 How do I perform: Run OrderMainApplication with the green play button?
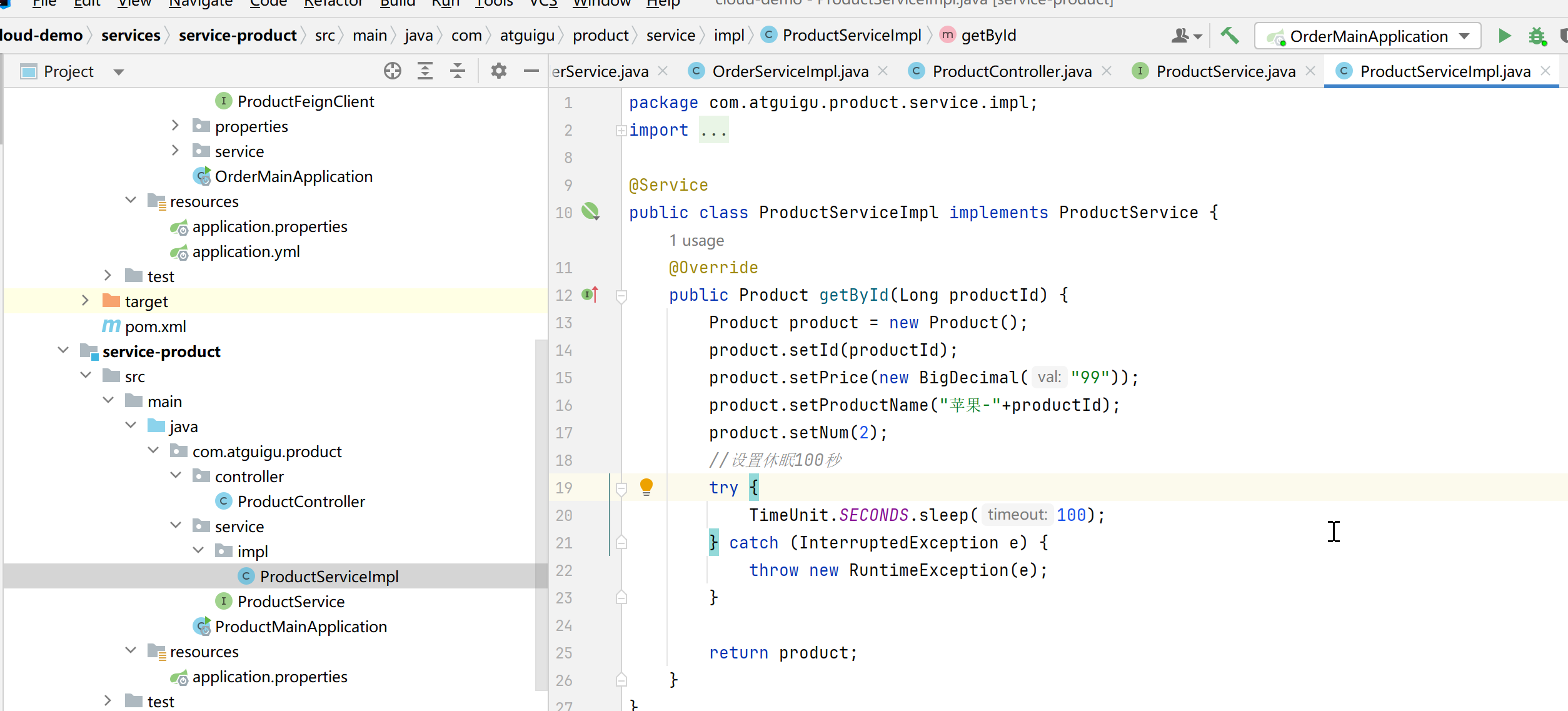[x=1505, y=36]
